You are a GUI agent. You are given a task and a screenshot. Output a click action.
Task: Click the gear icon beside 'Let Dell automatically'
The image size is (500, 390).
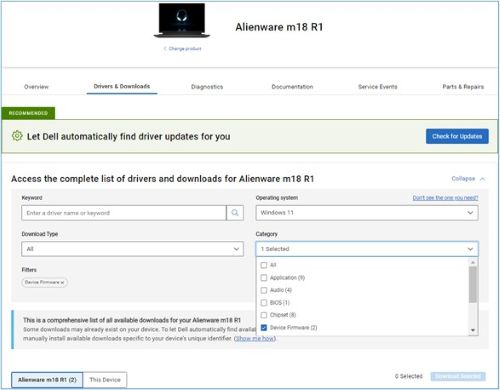coord(17,136)
